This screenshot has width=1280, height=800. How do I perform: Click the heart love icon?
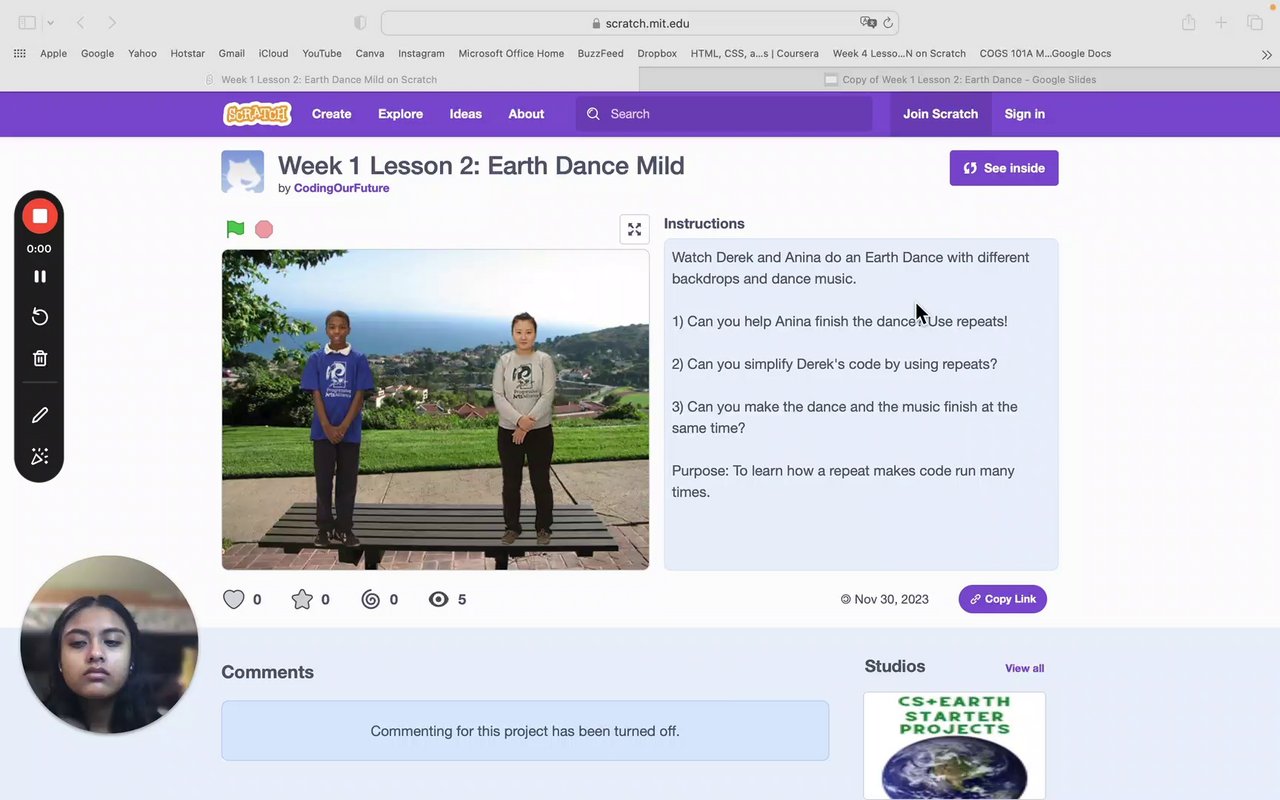(233, 599)
